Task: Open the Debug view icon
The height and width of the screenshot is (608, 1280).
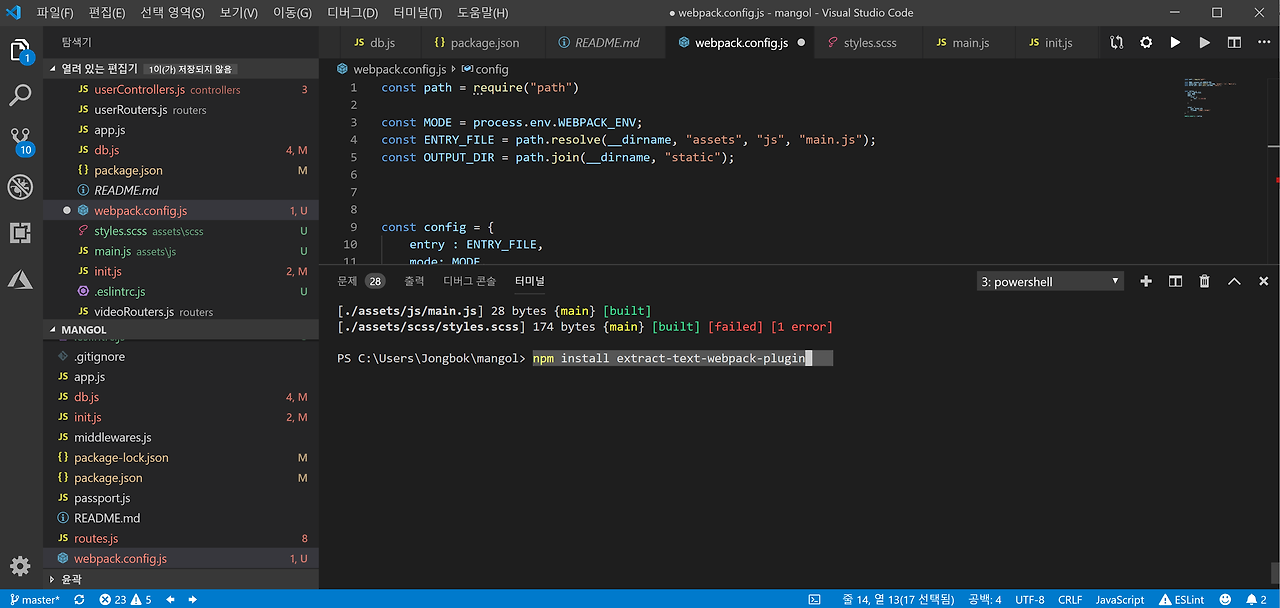Action: point(20,187)
